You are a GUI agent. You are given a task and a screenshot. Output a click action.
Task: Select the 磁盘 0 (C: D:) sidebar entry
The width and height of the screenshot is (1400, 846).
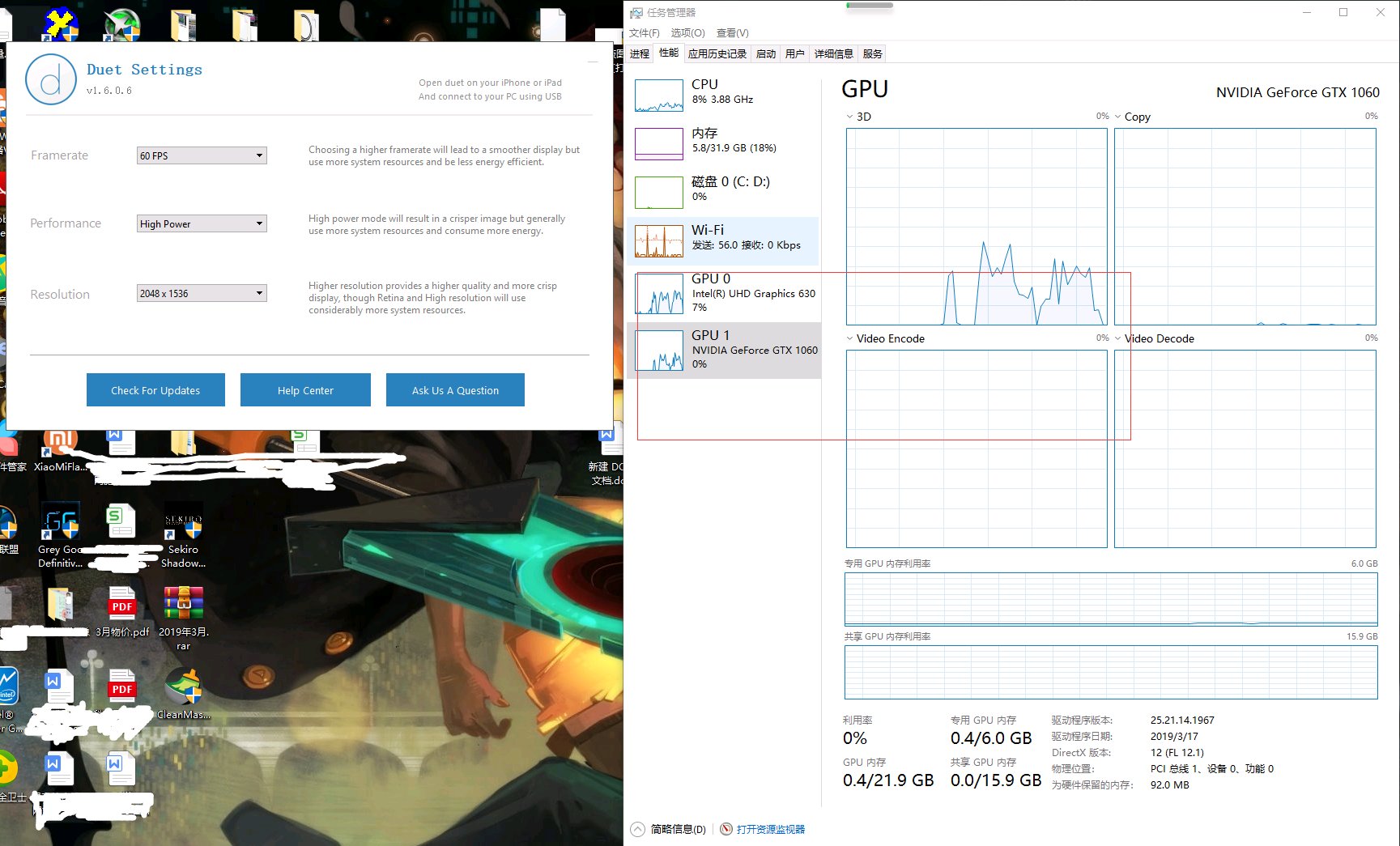tap(723, 192)
